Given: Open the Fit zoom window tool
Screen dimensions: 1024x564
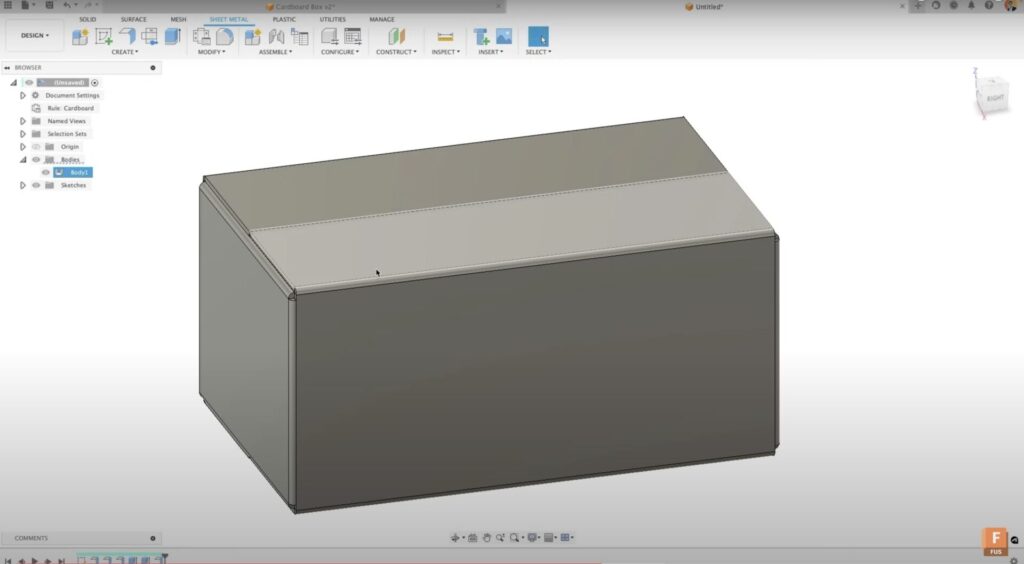Looking at the screenshot, I should coord(515,538).
